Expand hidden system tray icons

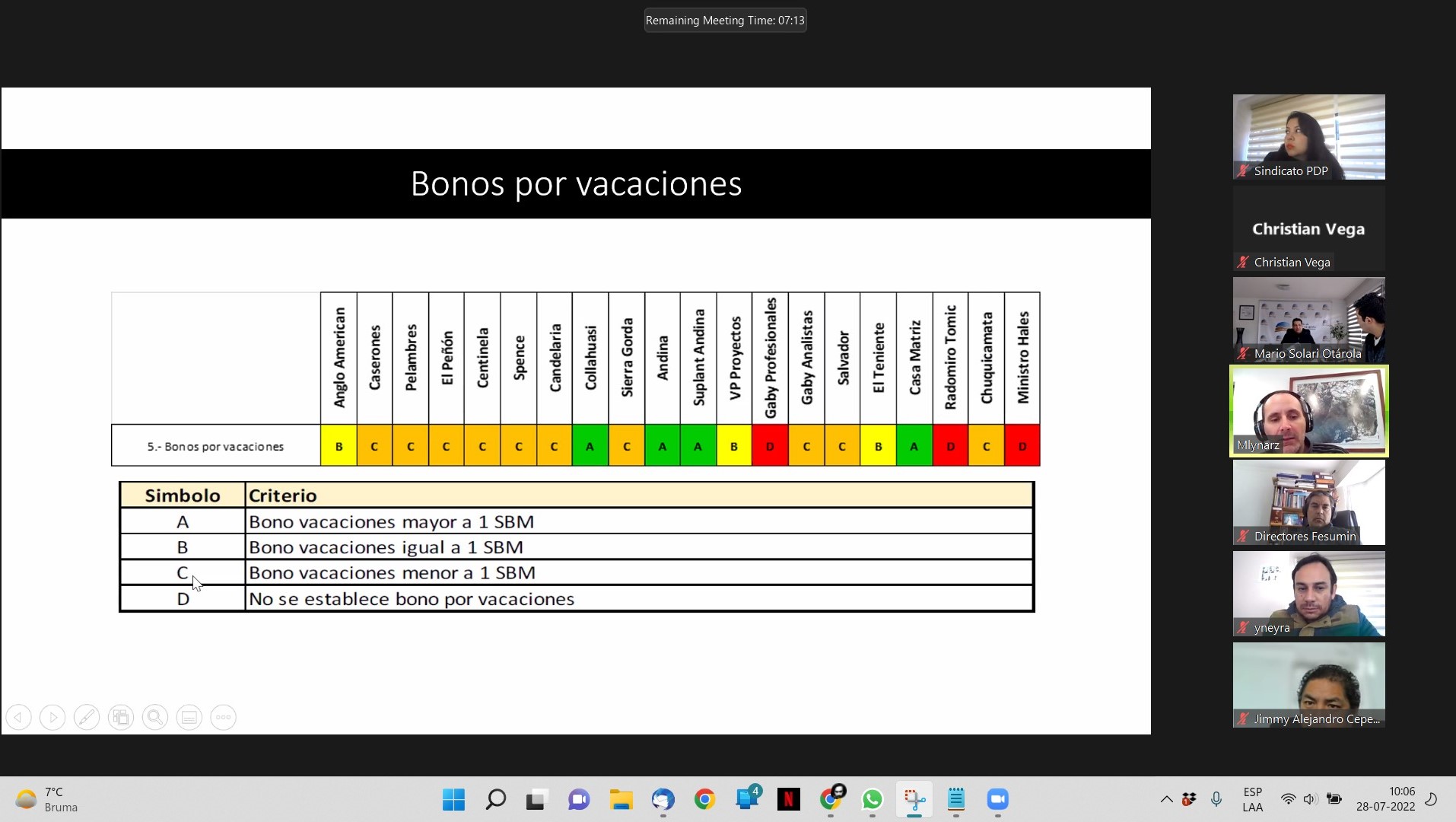(1166, 799)
